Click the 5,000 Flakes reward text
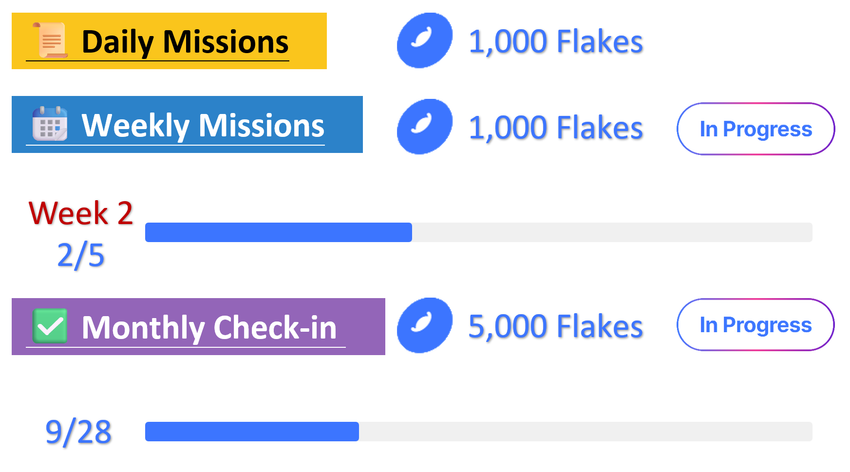Image resolution: width=850 pixels, height=472 pixels. pyautogui.click(x=555, y=326)
